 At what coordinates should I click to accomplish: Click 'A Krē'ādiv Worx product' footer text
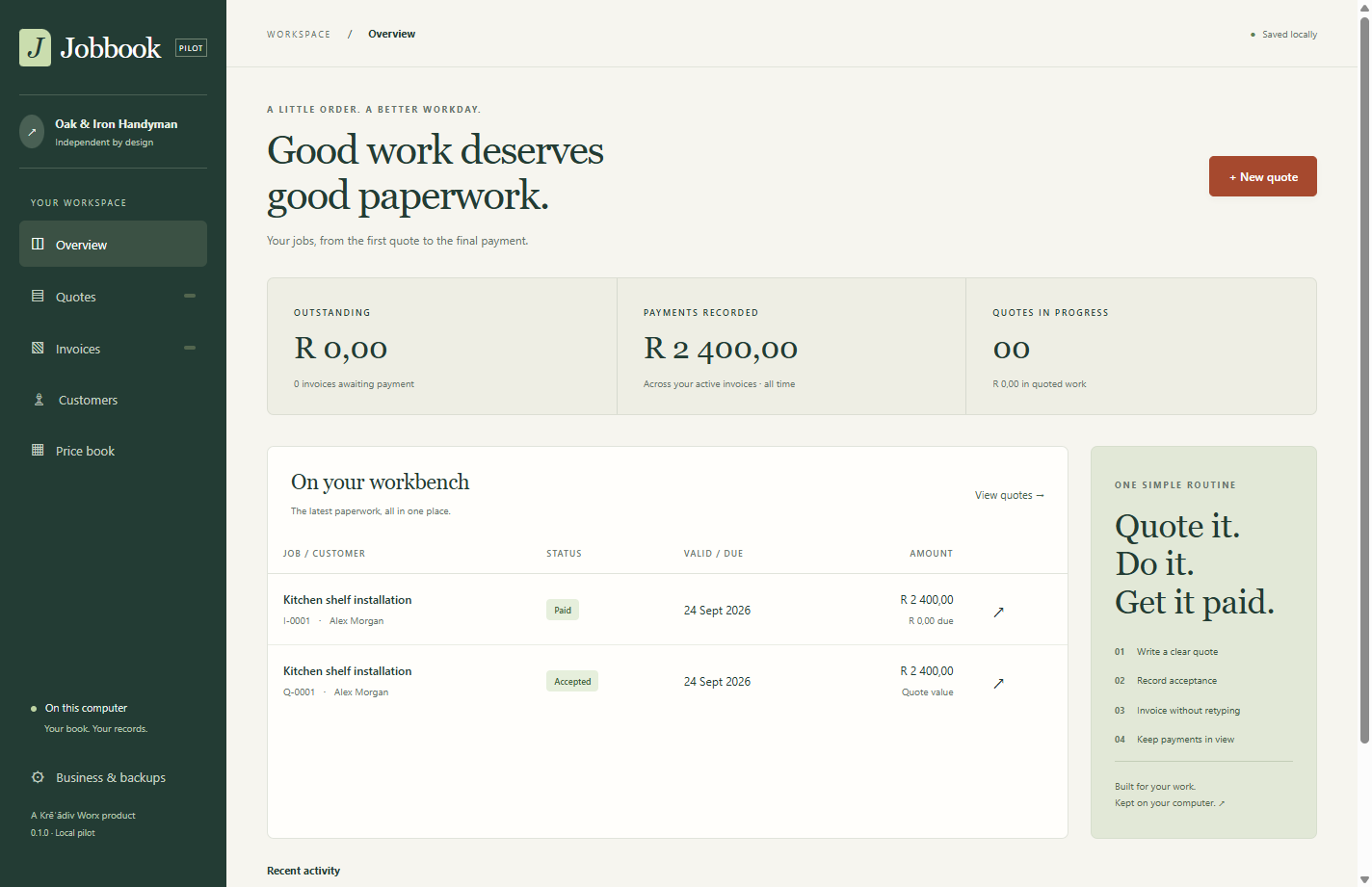(83, 816)
